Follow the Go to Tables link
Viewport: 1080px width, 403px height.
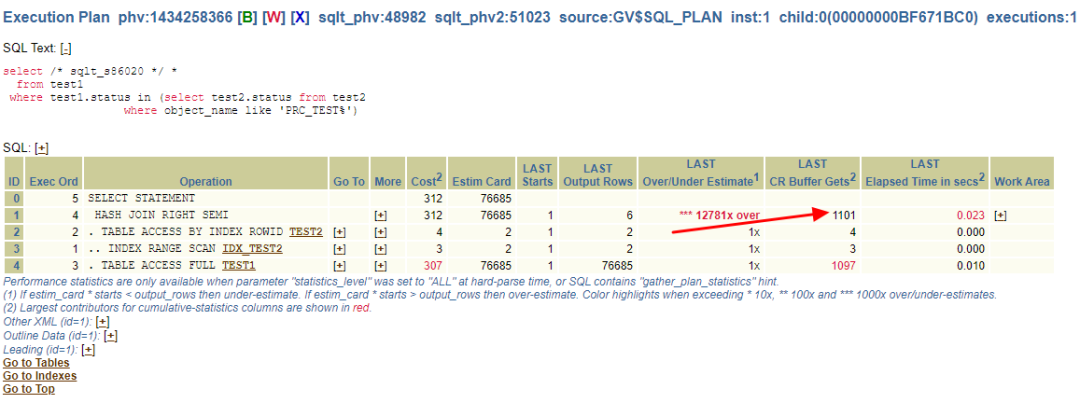tap(36, 362)
